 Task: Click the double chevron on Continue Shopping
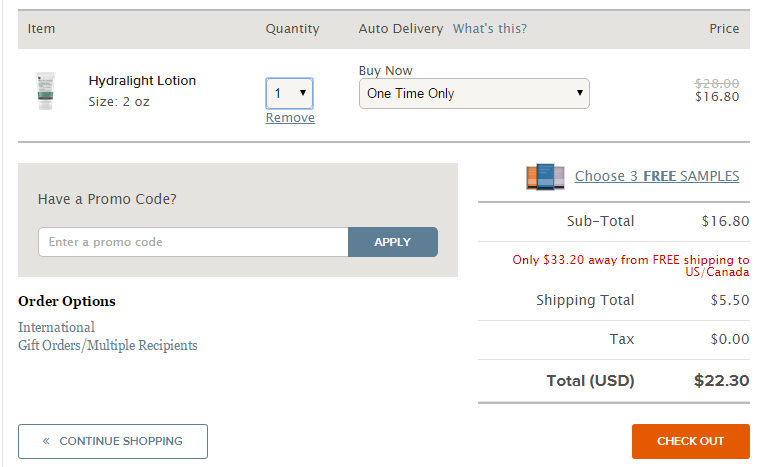pos(46,441)
